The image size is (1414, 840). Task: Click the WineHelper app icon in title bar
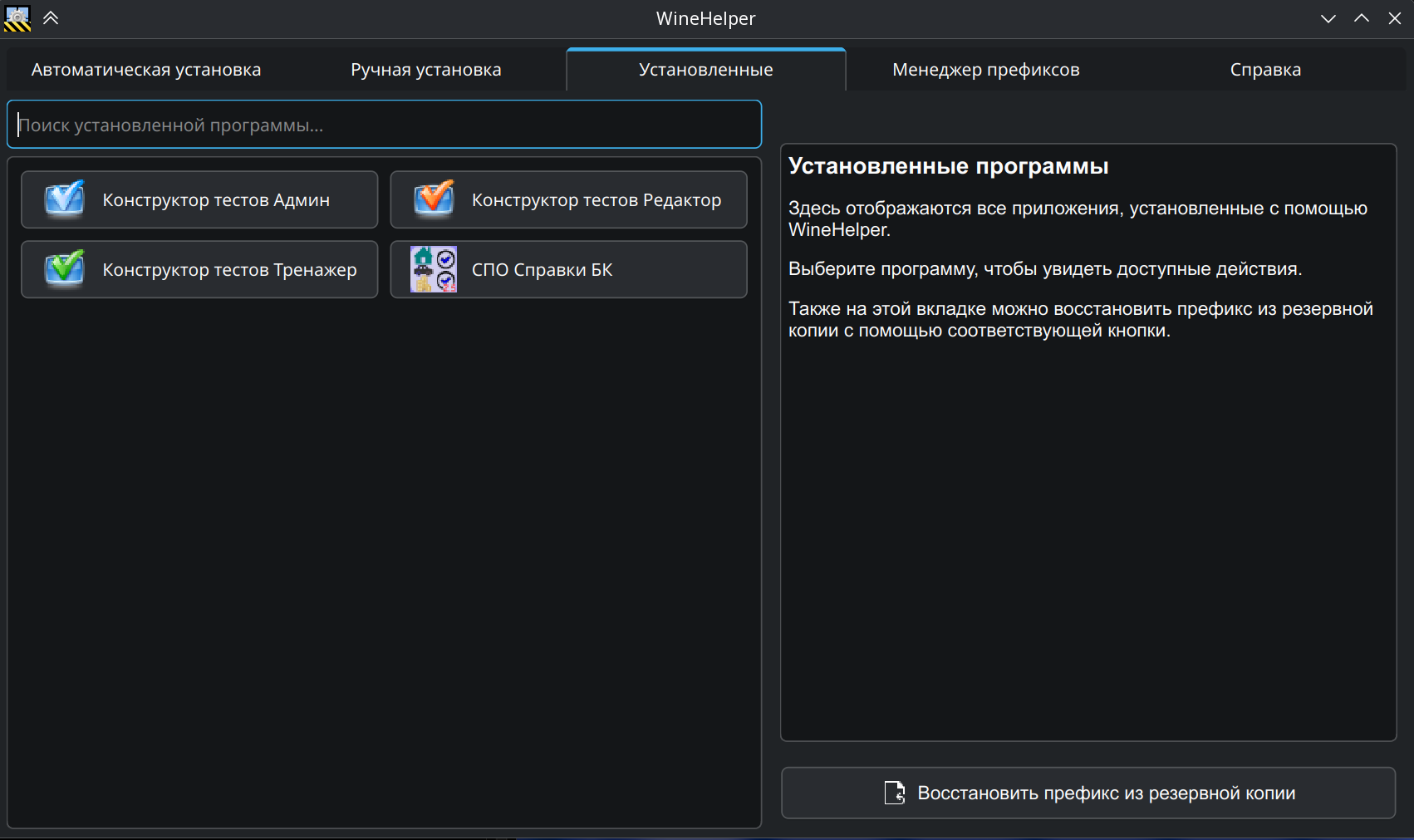(17, 18)
